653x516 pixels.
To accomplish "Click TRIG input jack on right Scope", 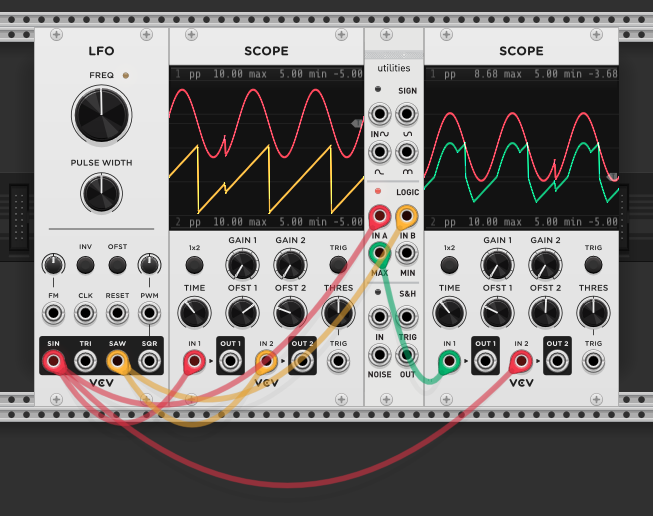I will coord(593,361).
